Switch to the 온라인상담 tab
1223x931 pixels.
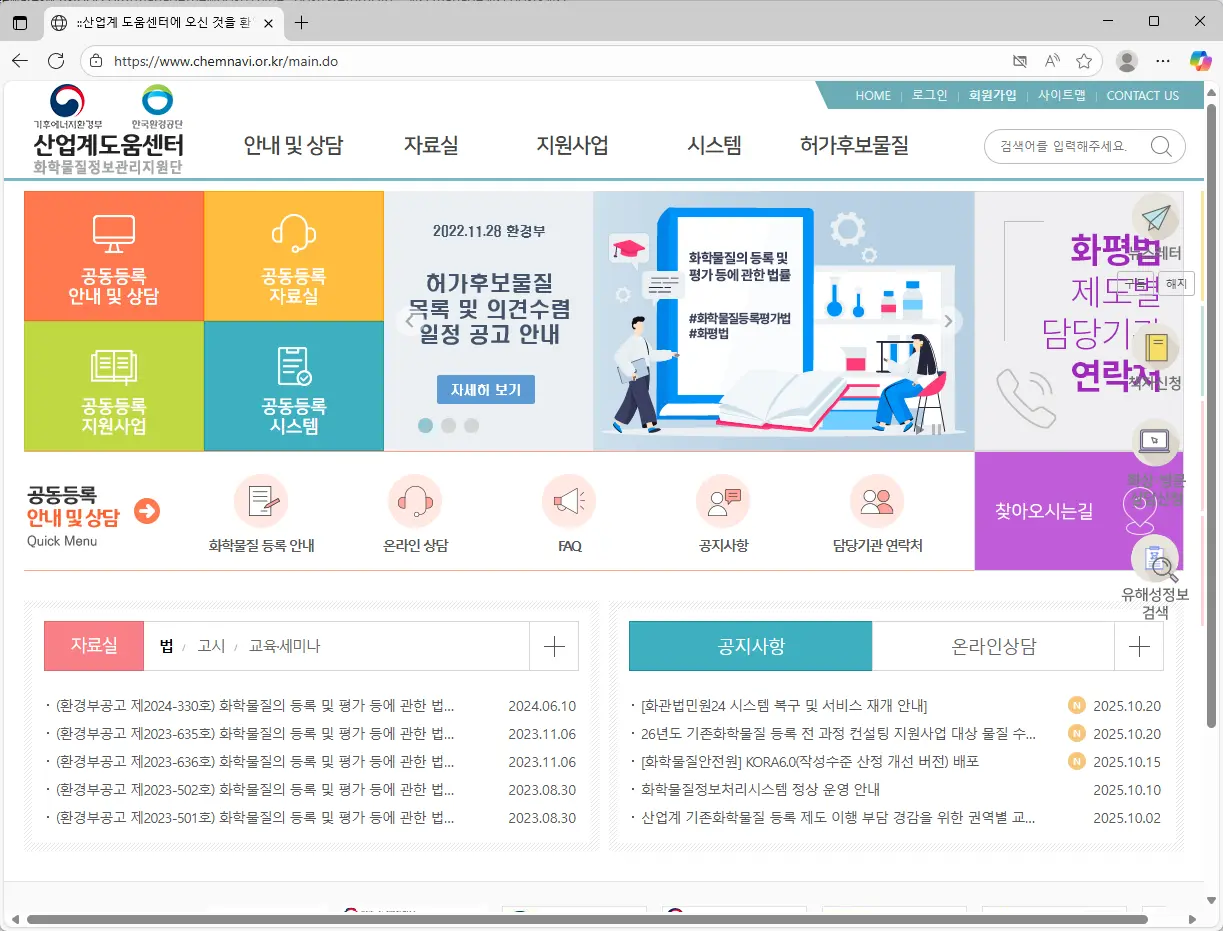point(993,646)
